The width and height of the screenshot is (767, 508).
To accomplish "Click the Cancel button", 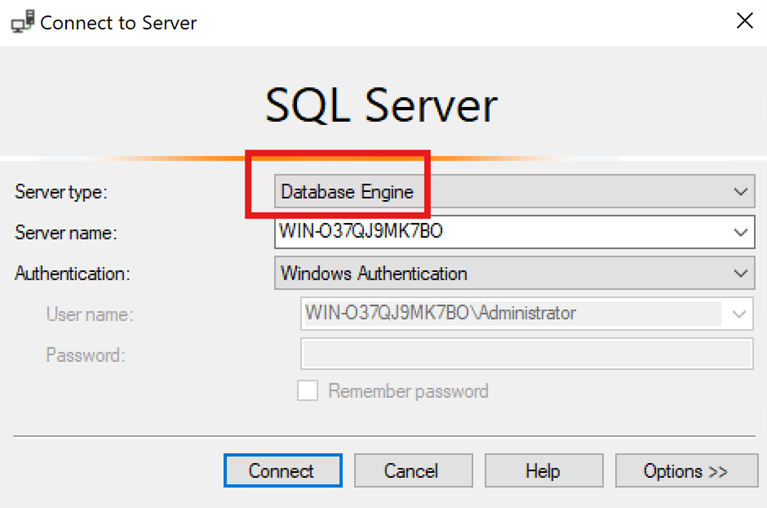I will [x=413, y=470].
